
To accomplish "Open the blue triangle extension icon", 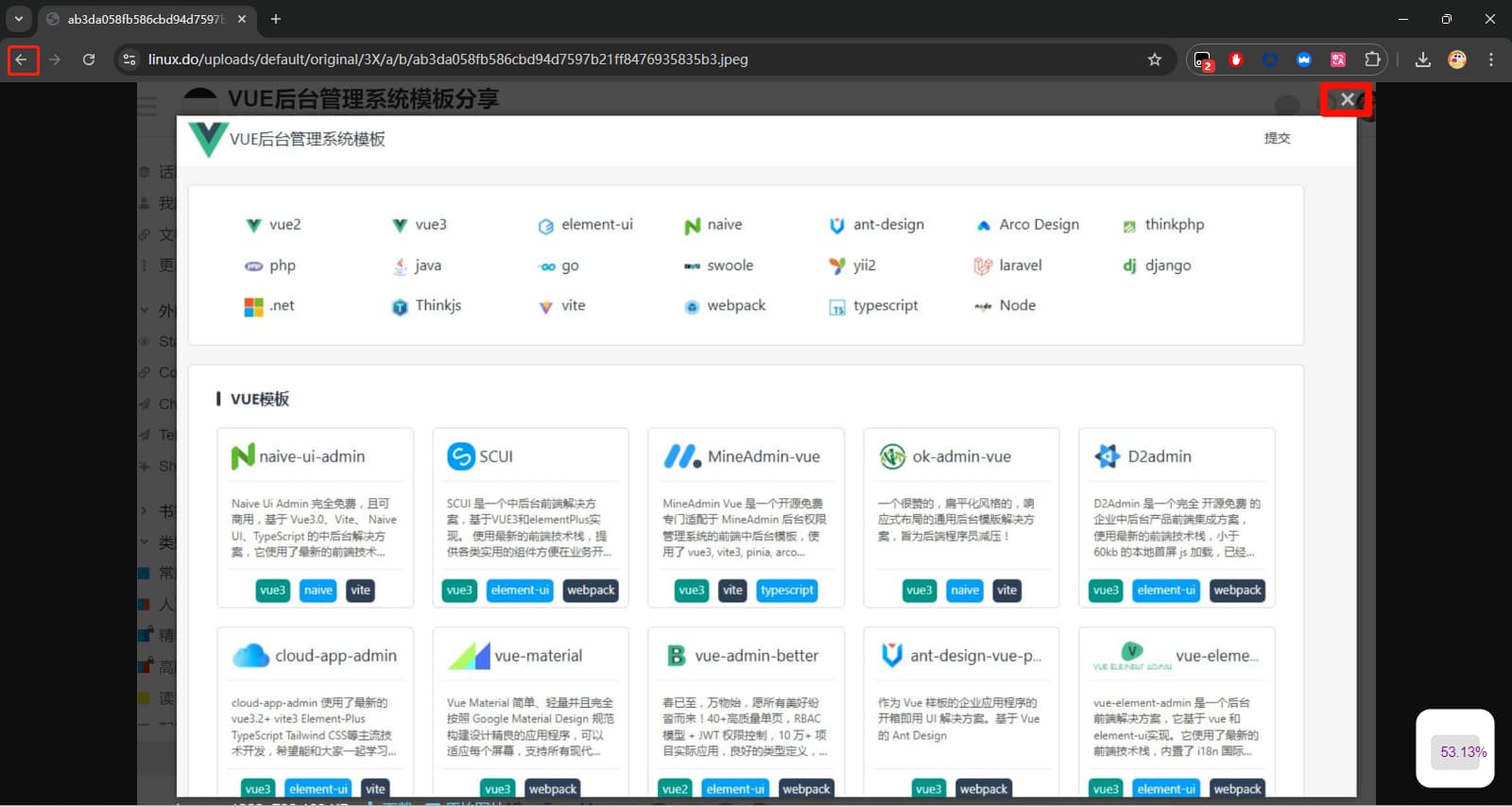I will pos(1270,60).
